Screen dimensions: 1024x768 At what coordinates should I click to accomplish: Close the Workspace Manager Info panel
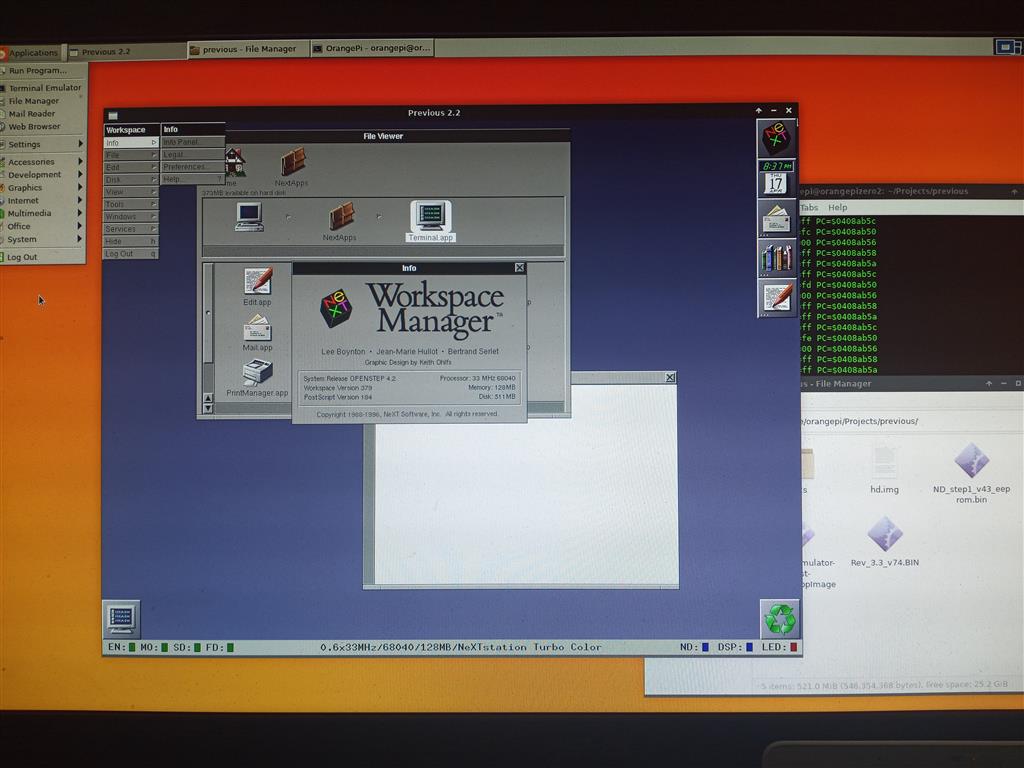519,268
